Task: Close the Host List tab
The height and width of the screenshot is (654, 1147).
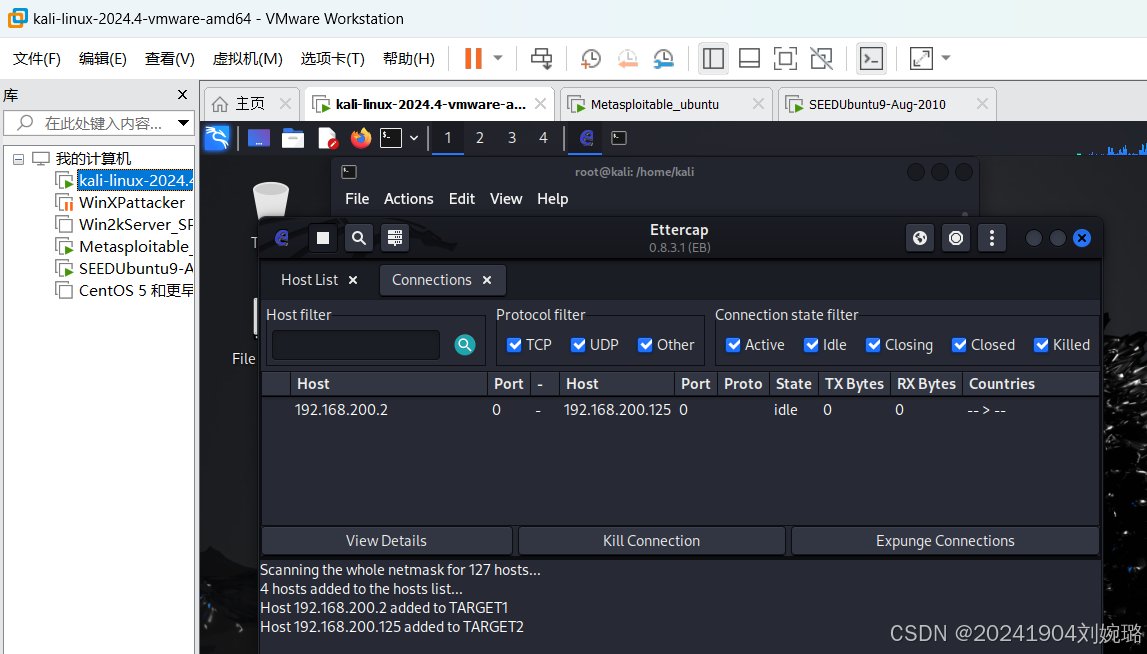Action: (353, 280)
